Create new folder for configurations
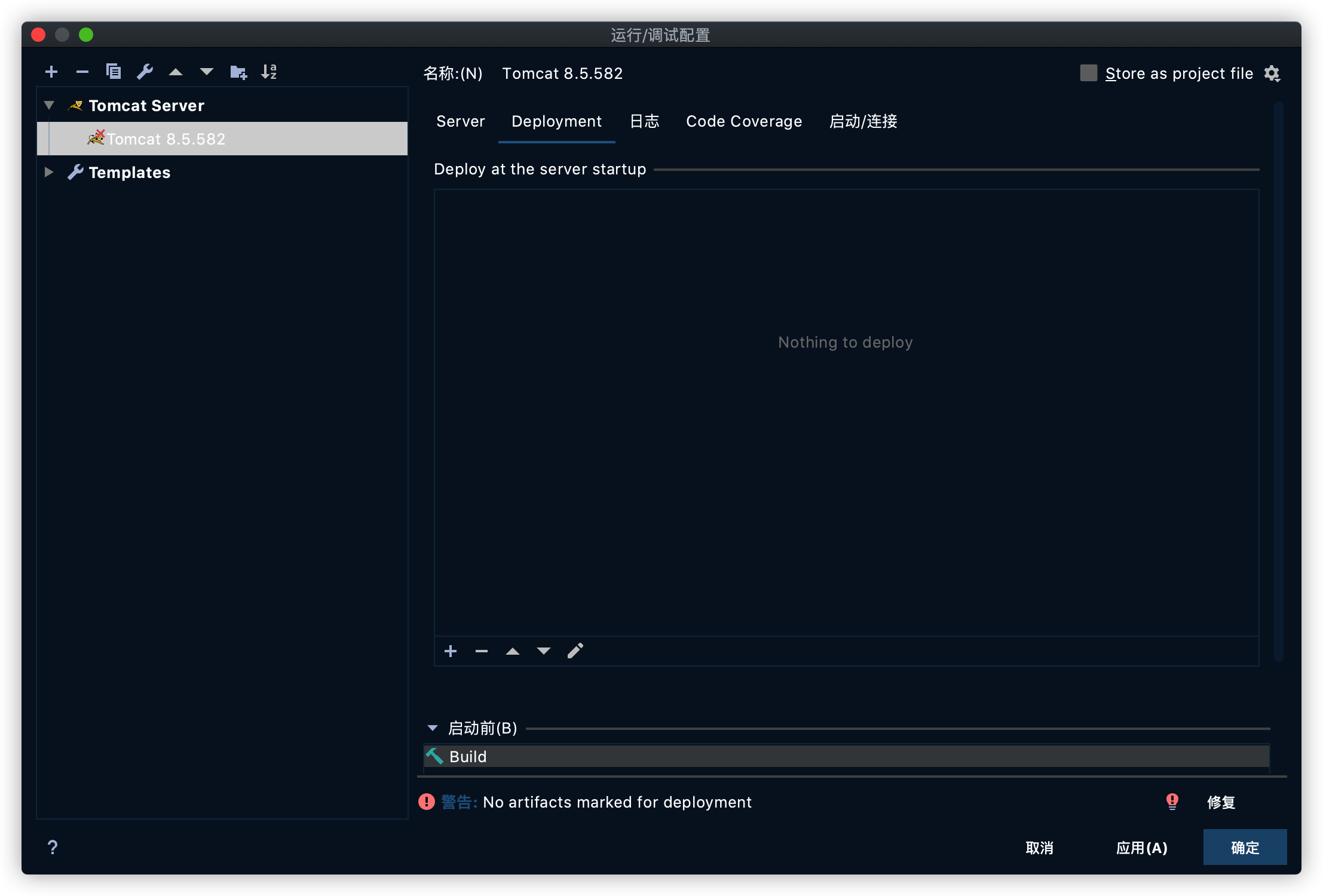 pyautogui.click(x=238, y=72)
